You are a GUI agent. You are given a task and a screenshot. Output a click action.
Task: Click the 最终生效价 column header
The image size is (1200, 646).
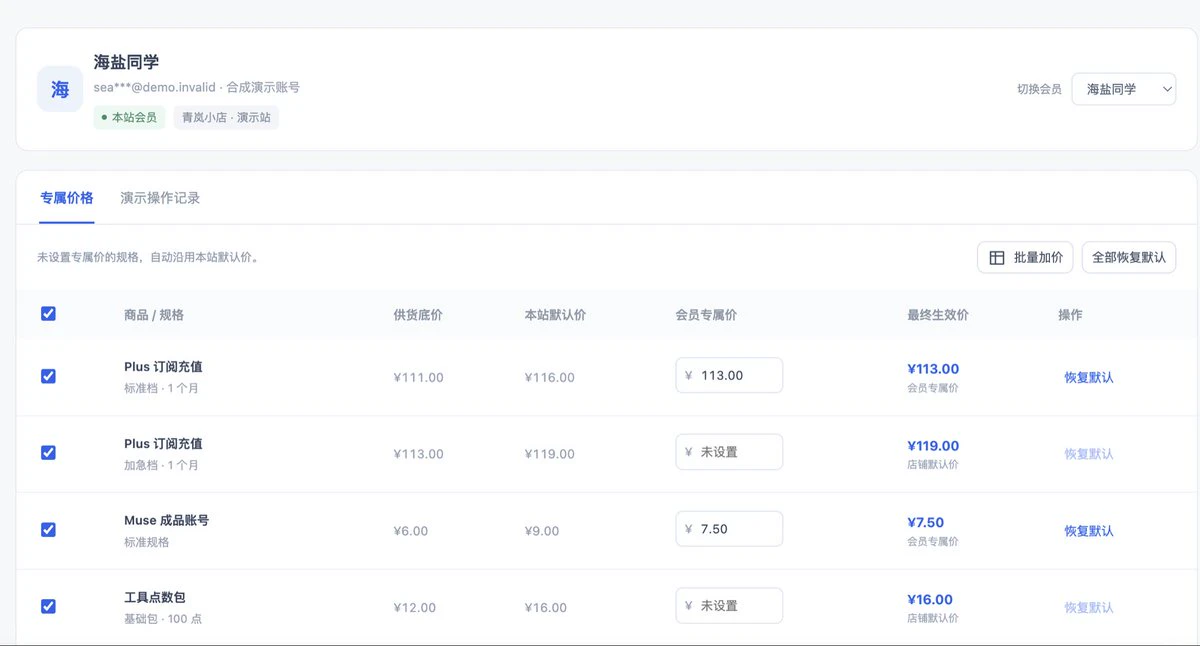938,315
